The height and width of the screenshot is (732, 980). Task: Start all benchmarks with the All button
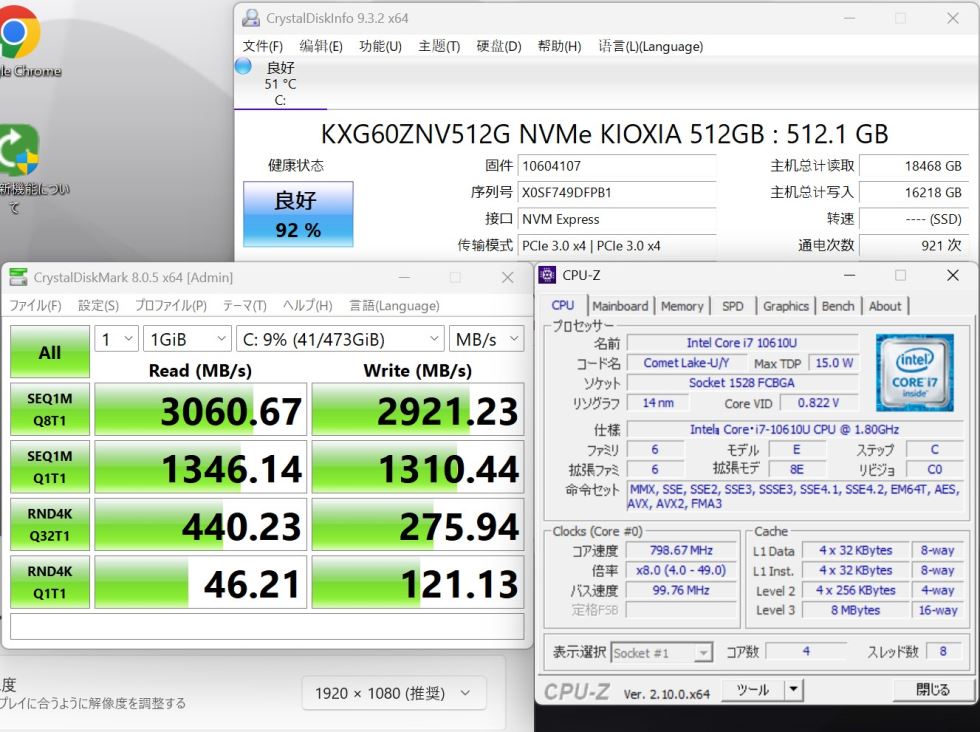50,352
